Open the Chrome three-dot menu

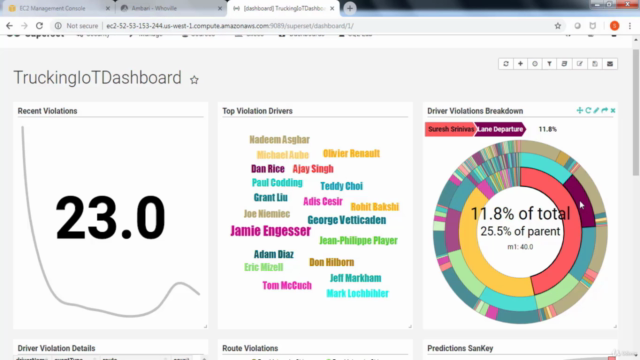point(630,26)
